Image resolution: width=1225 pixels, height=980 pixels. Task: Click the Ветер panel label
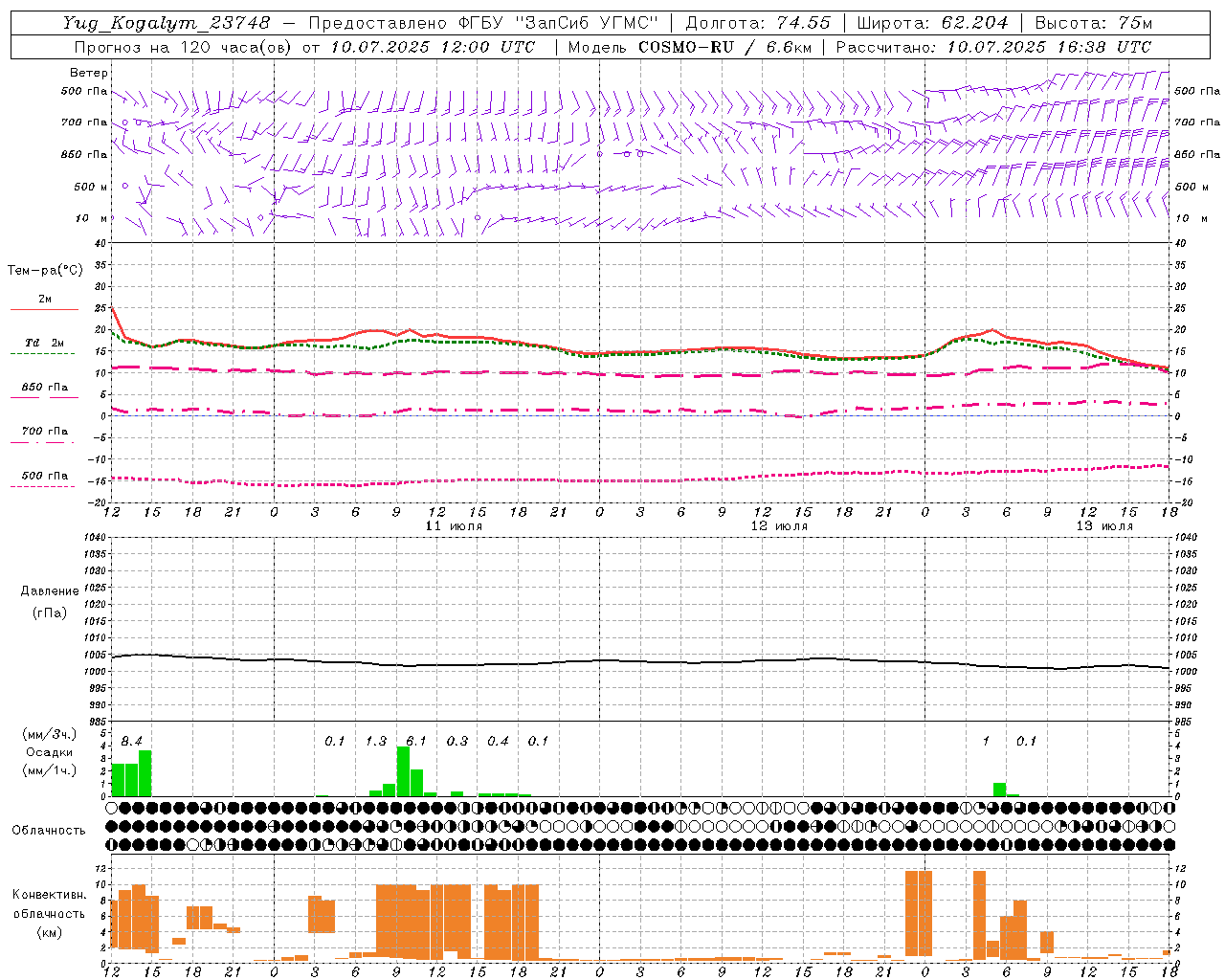click(x=89, y=73)
